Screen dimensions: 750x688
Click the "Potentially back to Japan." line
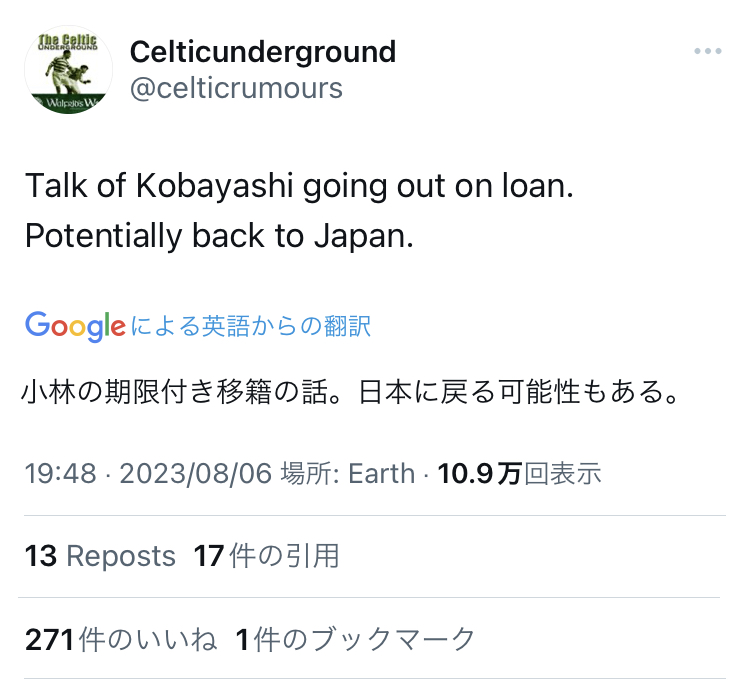point(218,237)
